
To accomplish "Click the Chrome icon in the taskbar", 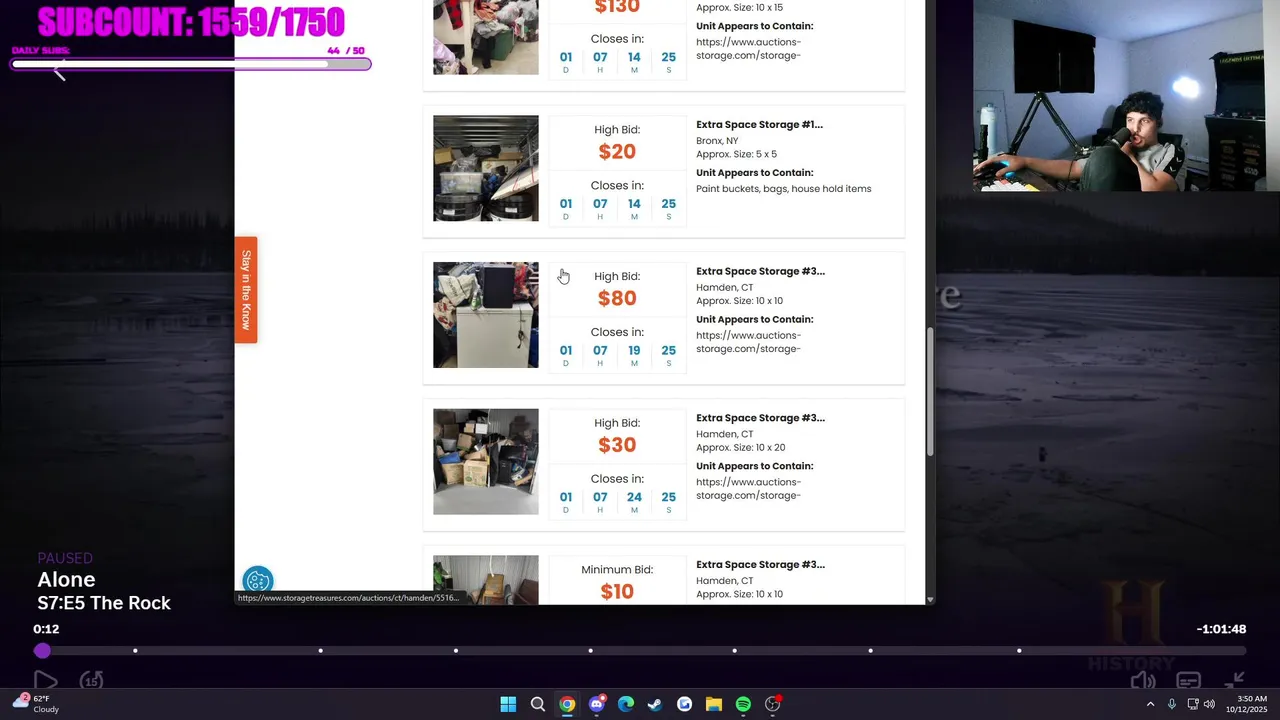I will pos(567,704).
